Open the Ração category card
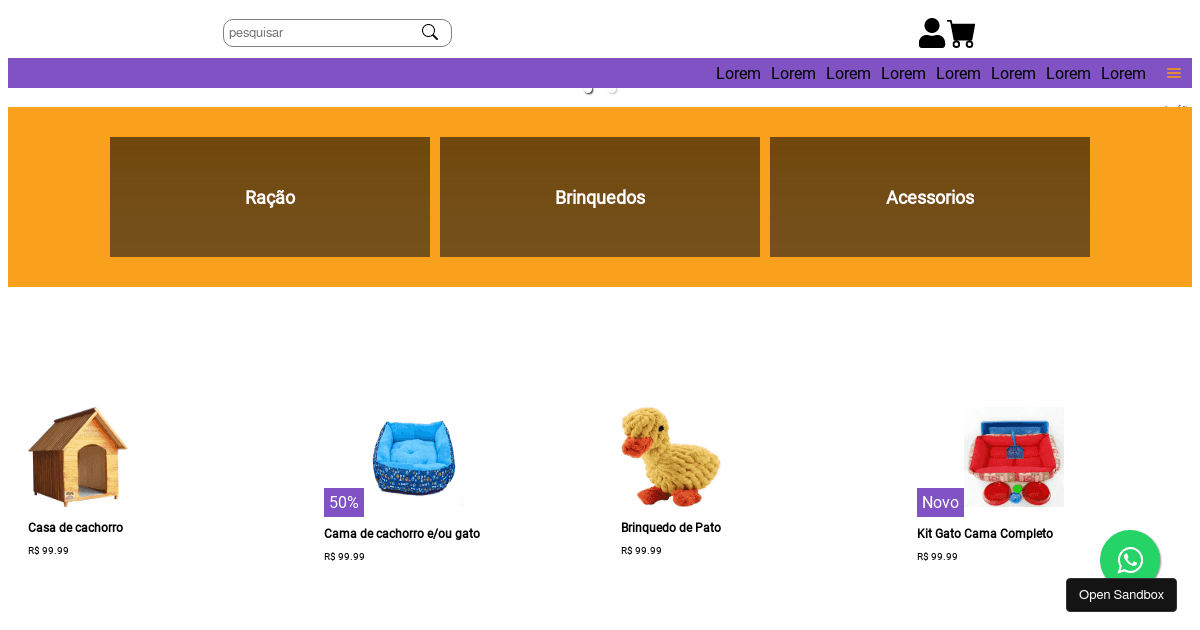The height and width of the screenshot is (630, 1200). [270, 197]
